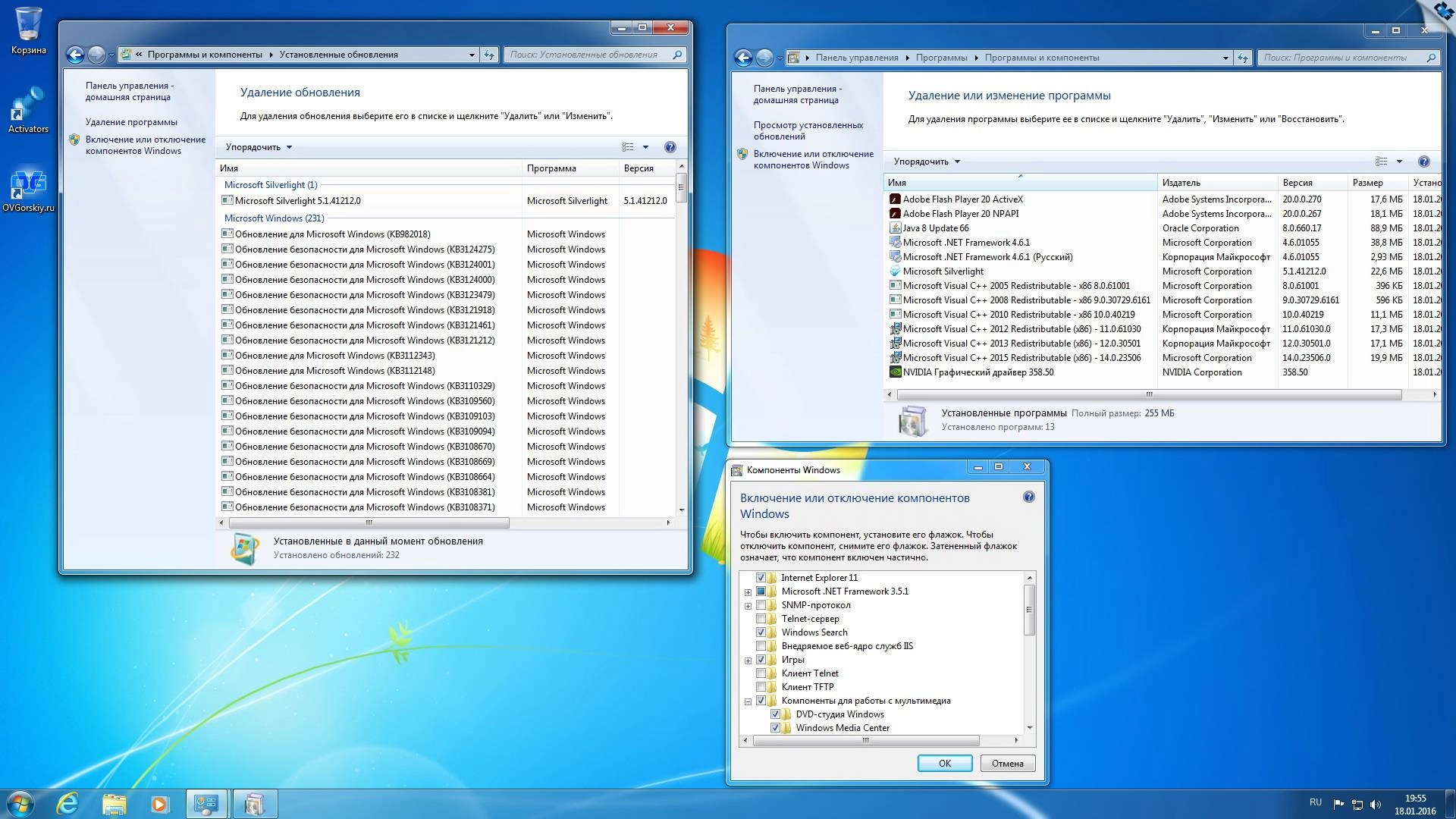Click the volume icon in the system tray
The image size is (1456, 819).
tap(1376, 804)
